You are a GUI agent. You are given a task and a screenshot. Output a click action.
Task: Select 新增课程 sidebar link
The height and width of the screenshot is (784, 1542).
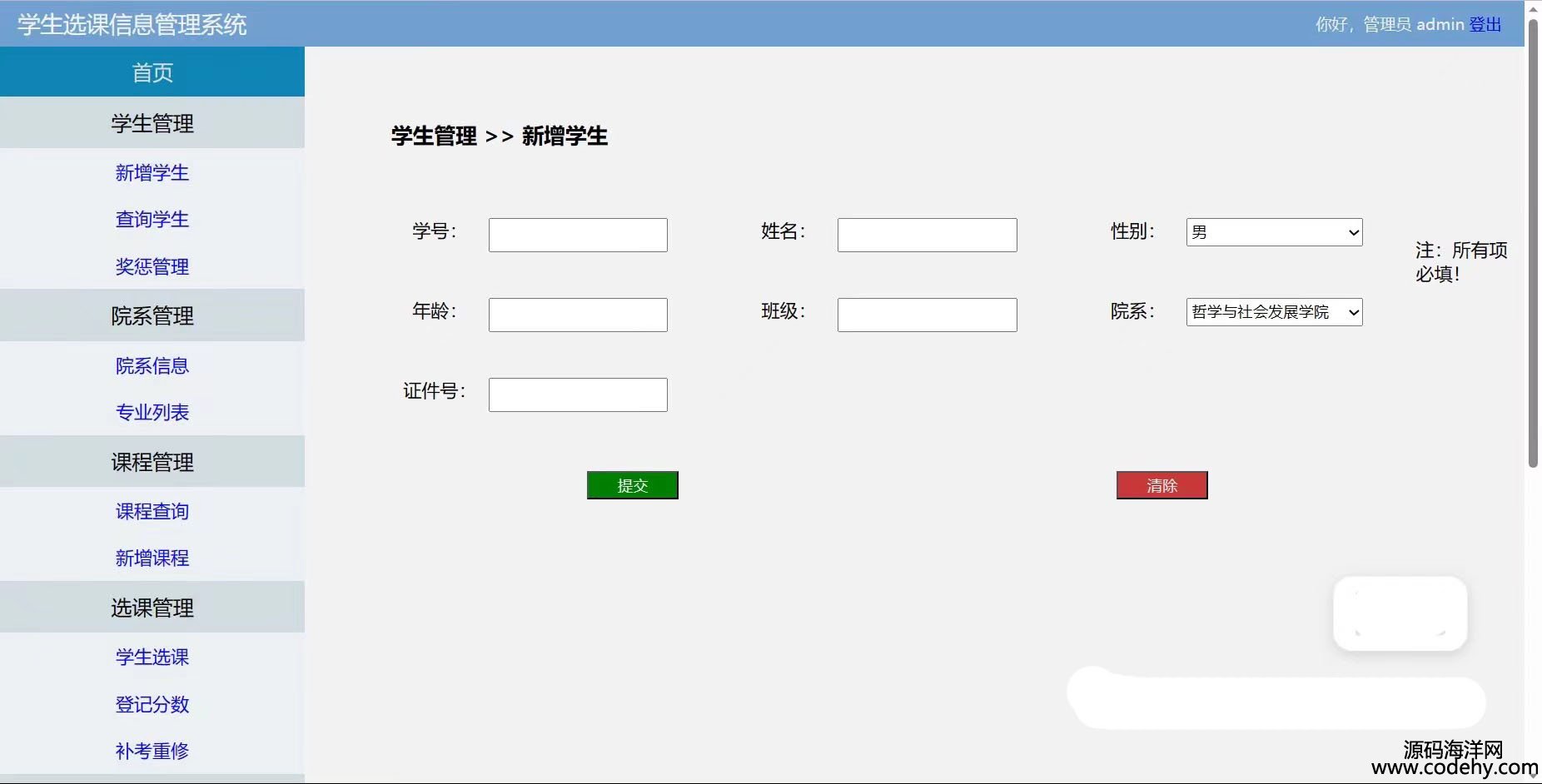click(x=152, y=558)
